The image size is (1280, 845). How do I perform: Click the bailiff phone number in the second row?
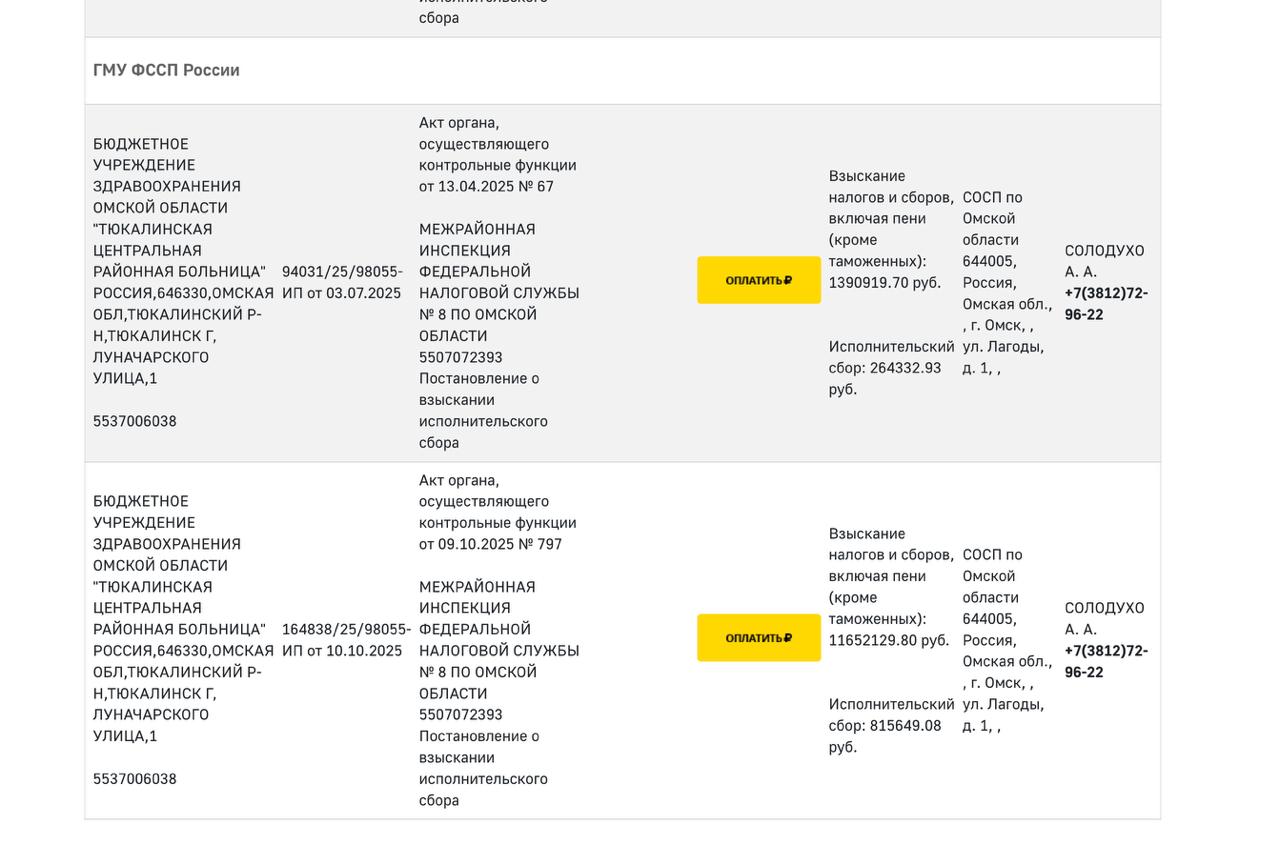click(x=1105, y=661)
